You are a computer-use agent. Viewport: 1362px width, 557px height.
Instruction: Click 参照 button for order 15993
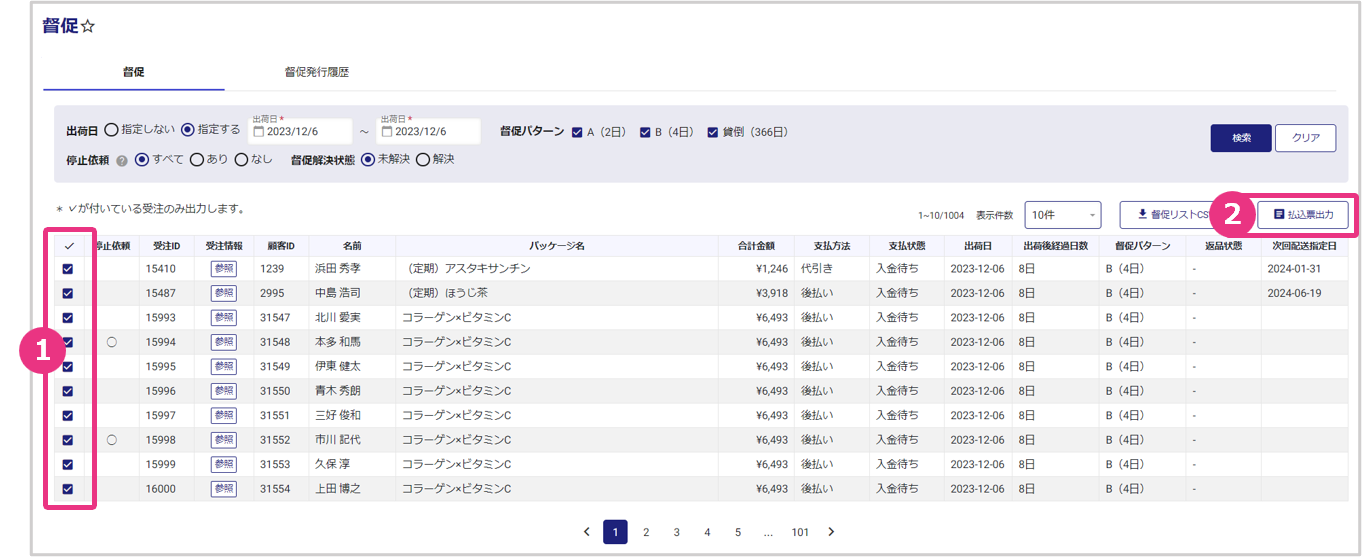tap(224, 318)
